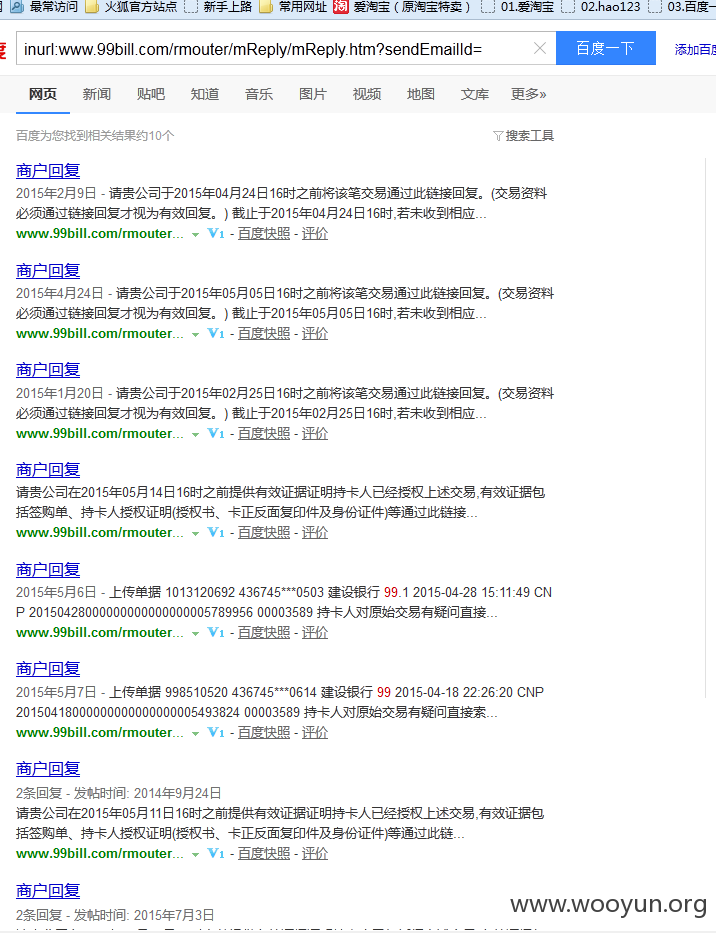Open 搜索工具 filter options
Image resolution: width=716 pixels, height=933 pixels.
click(x=524, y=136)
